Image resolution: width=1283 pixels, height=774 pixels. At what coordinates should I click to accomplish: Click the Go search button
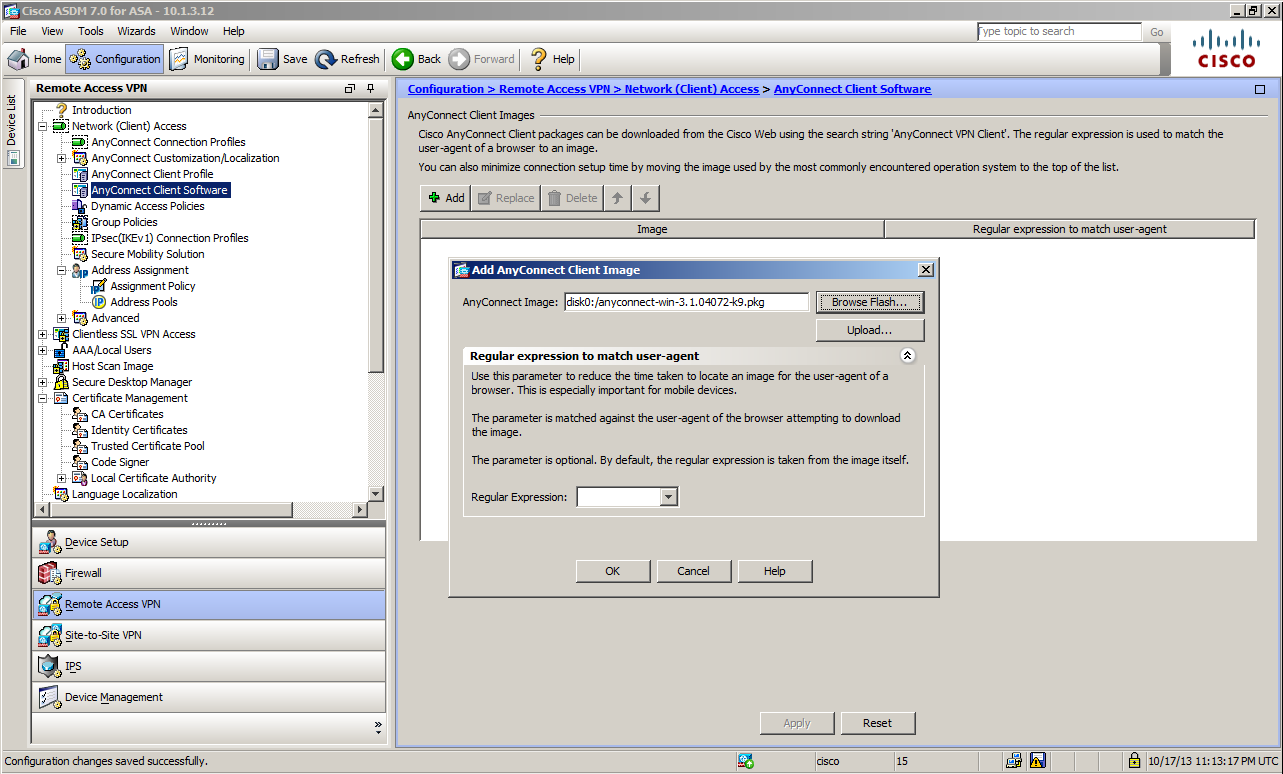click(1157, 32)
